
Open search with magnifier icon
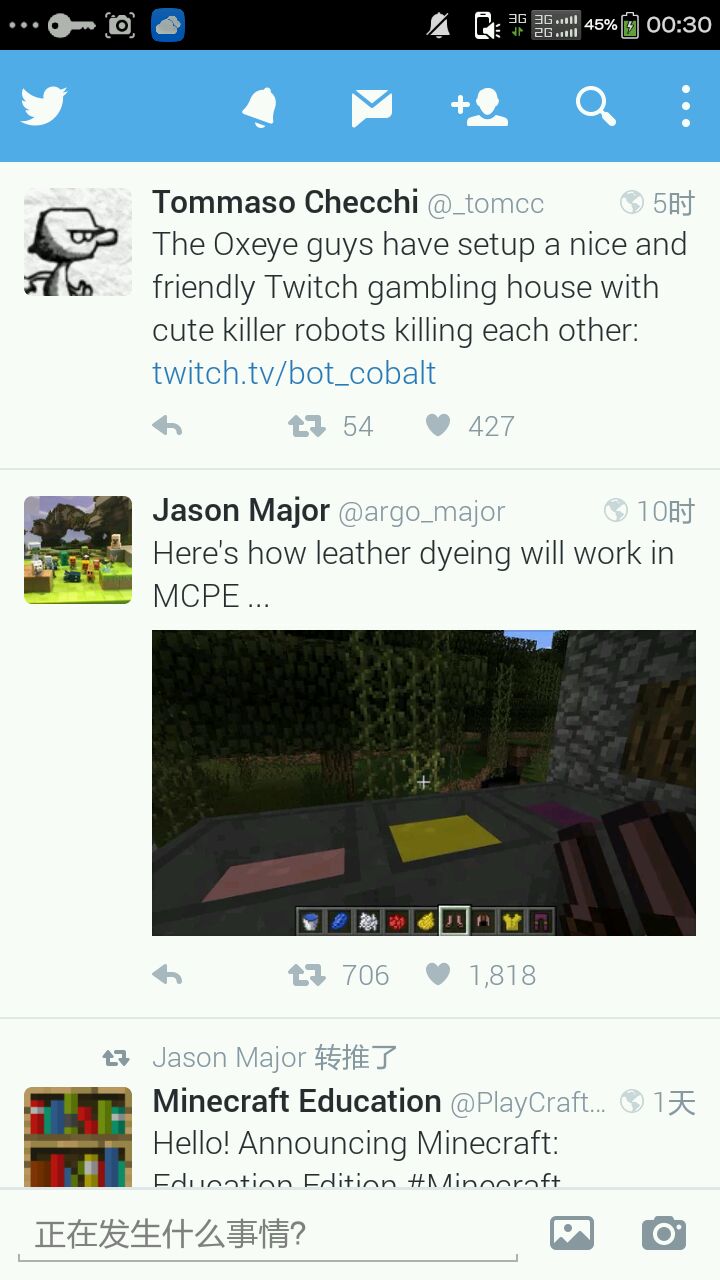595,105
